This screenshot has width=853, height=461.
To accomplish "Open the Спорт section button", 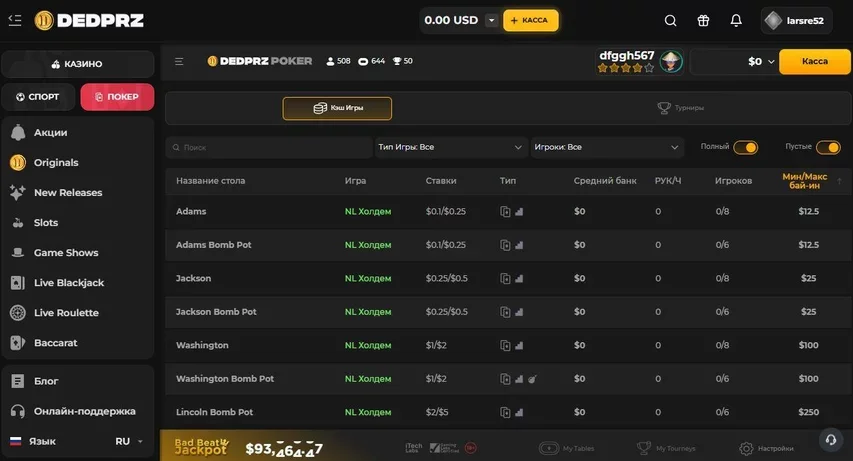I will [38, 97].
